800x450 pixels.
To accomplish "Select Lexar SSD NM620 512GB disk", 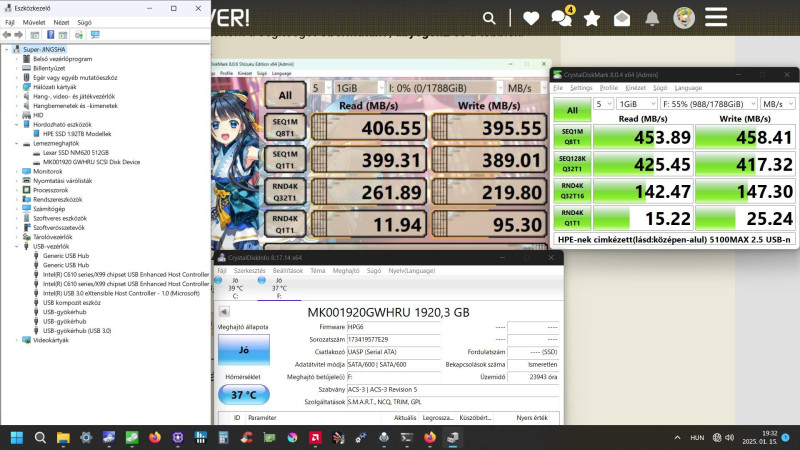I will (x=76, y=153).
